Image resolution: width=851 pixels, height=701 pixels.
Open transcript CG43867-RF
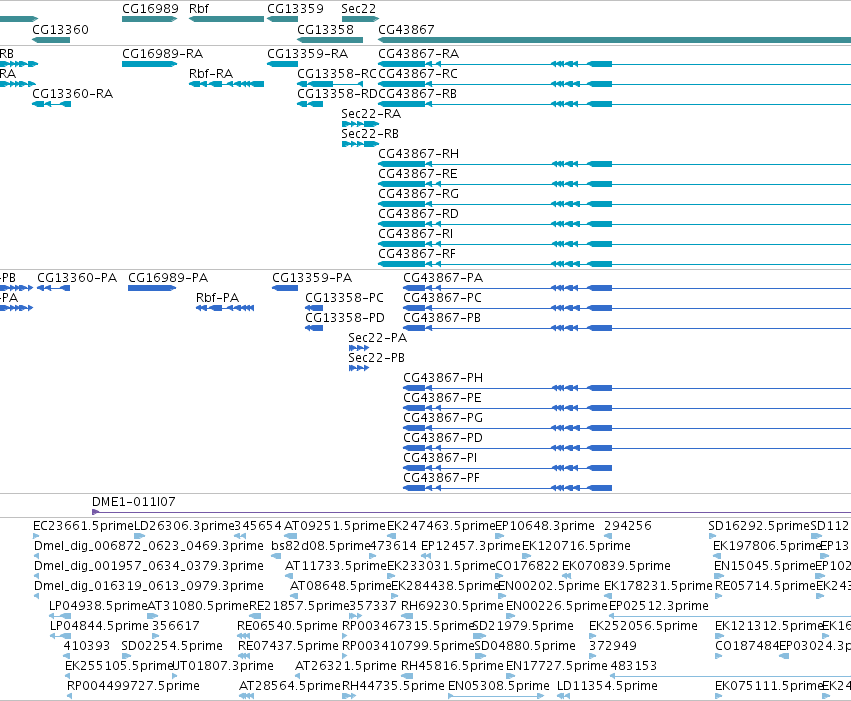click(416, 254)
